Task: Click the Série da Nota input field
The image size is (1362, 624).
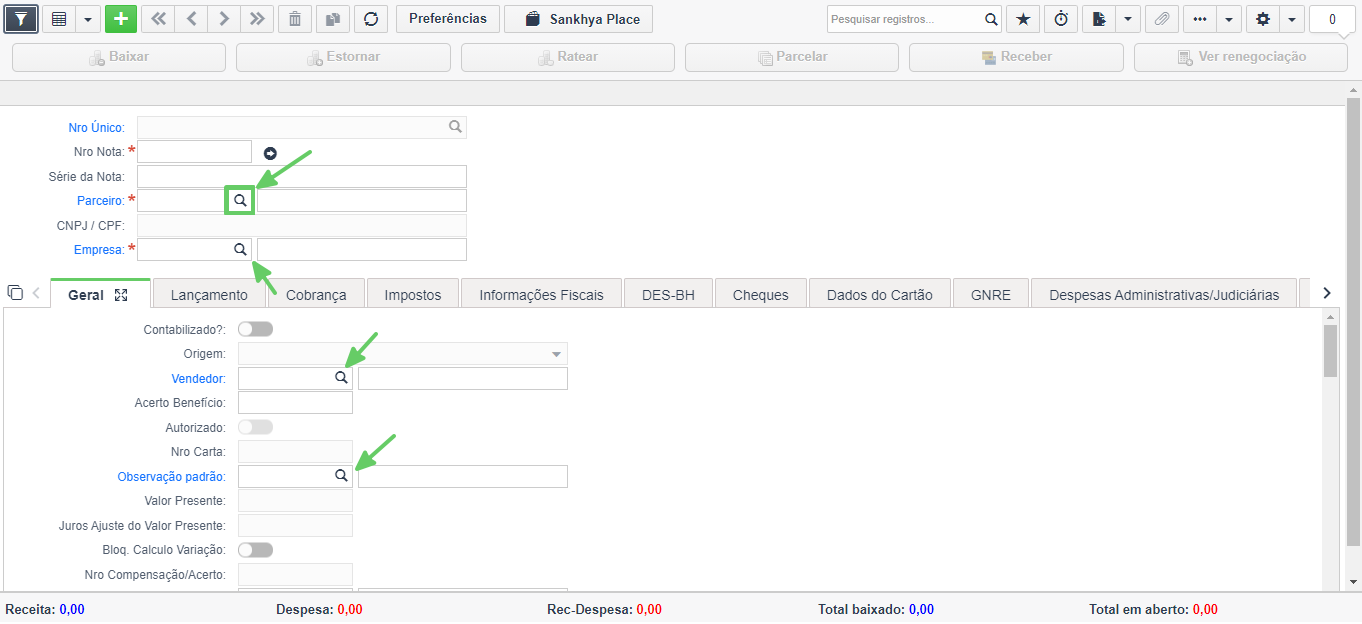Action: [302, 176]
